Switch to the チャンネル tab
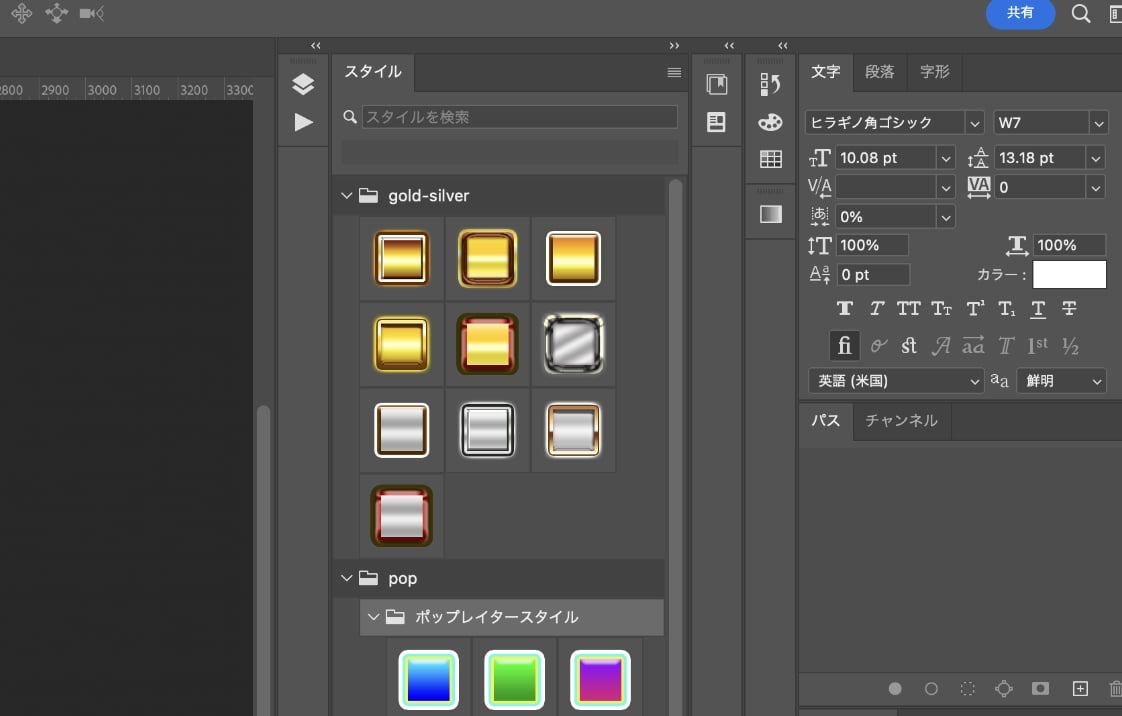This screenshot has height=716, width=1122. click(x=901, y=421)
